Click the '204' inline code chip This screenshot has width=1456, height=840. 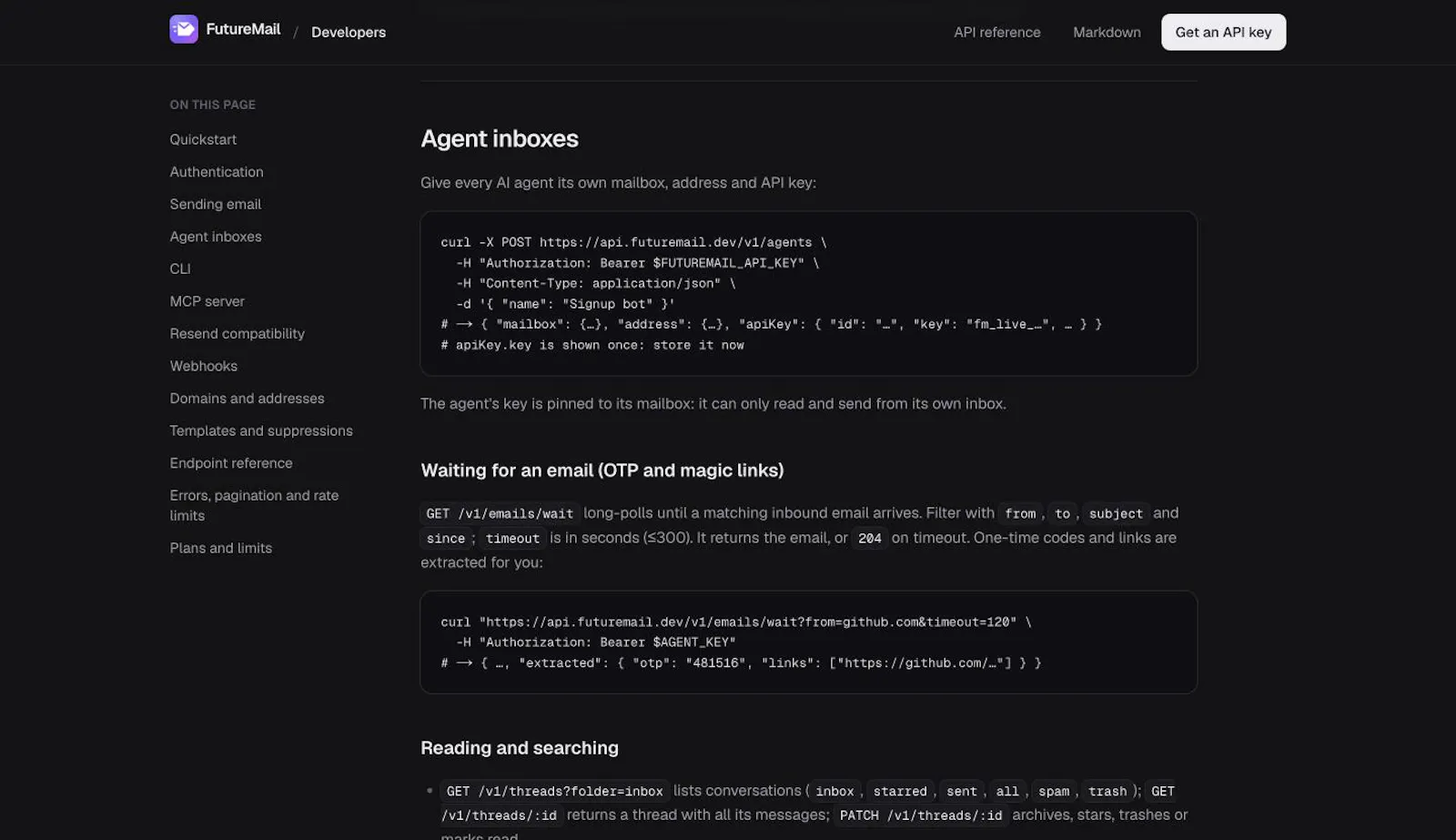(x=870, y=538)
